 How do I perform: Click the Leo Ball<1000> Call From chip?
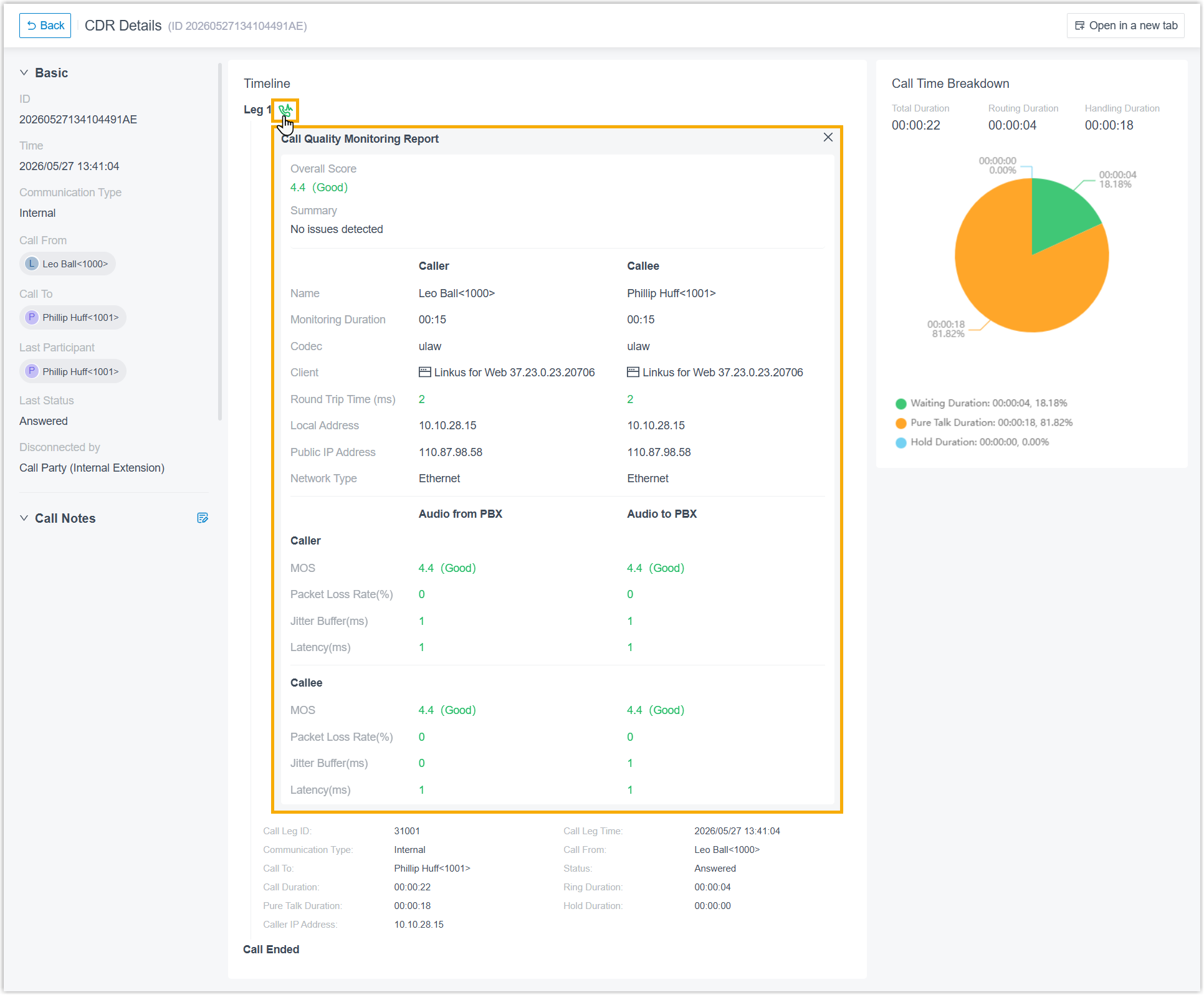point(68,264)
